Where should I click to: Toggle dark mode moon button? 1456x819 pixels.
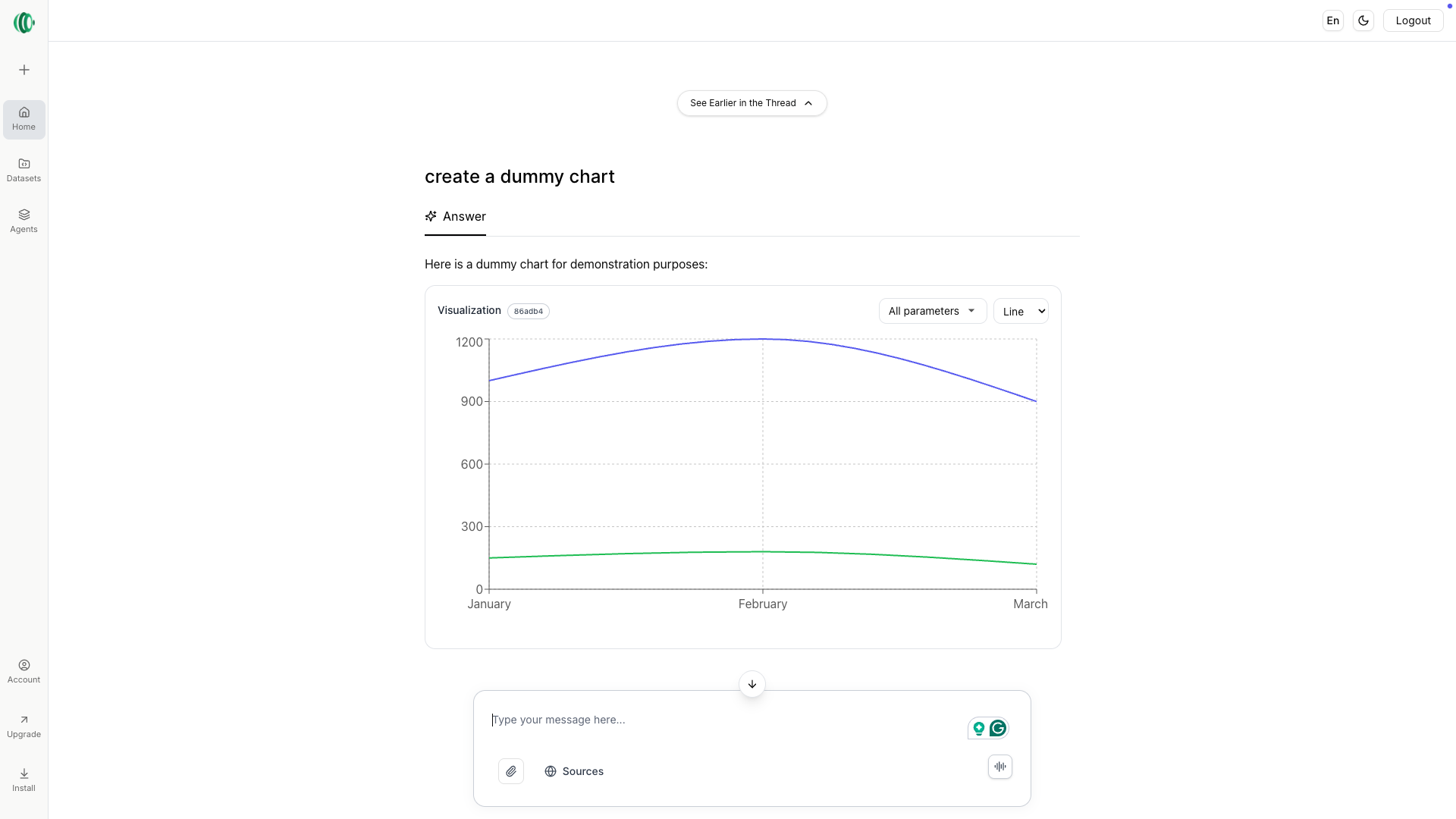pos(1363,20)
